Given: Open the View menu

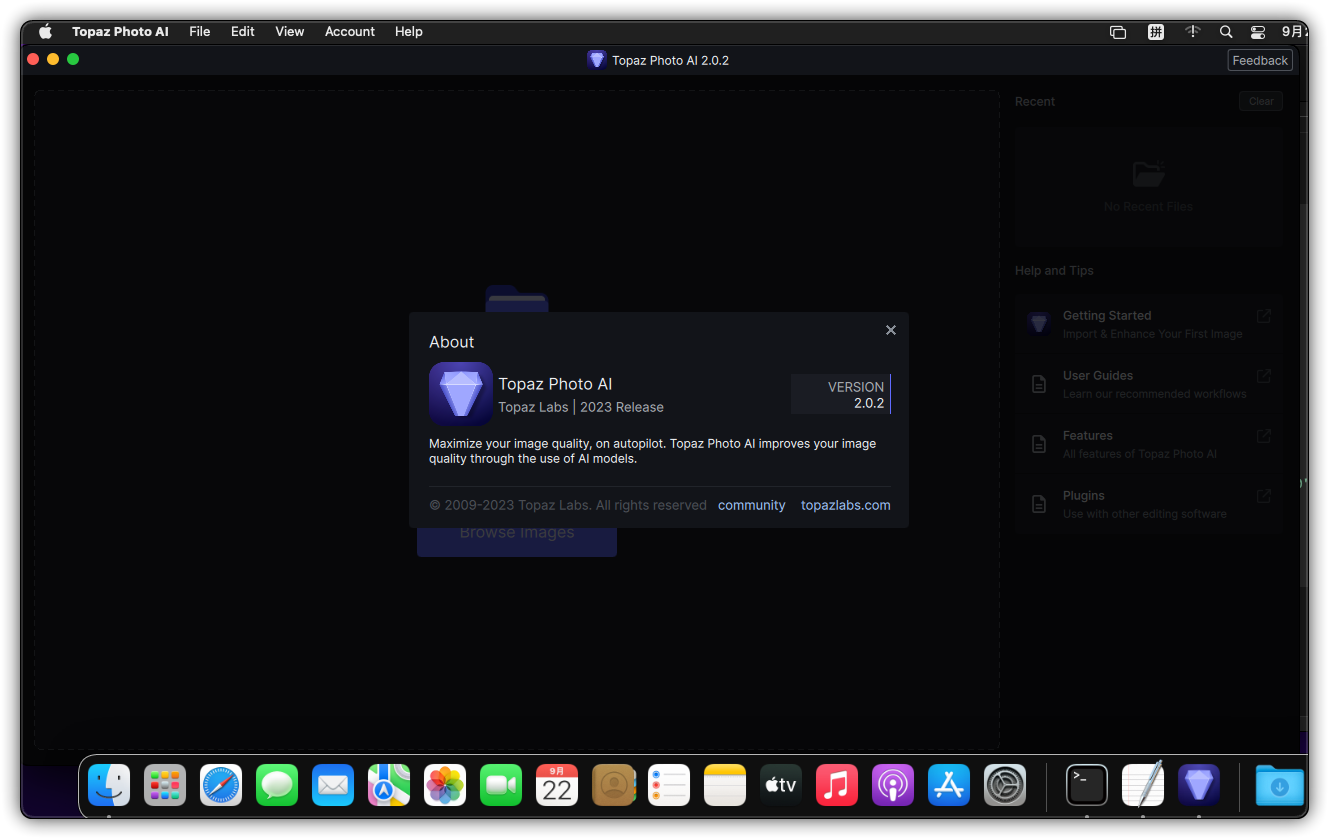Looking at the screenshot, I should point(290,31).
